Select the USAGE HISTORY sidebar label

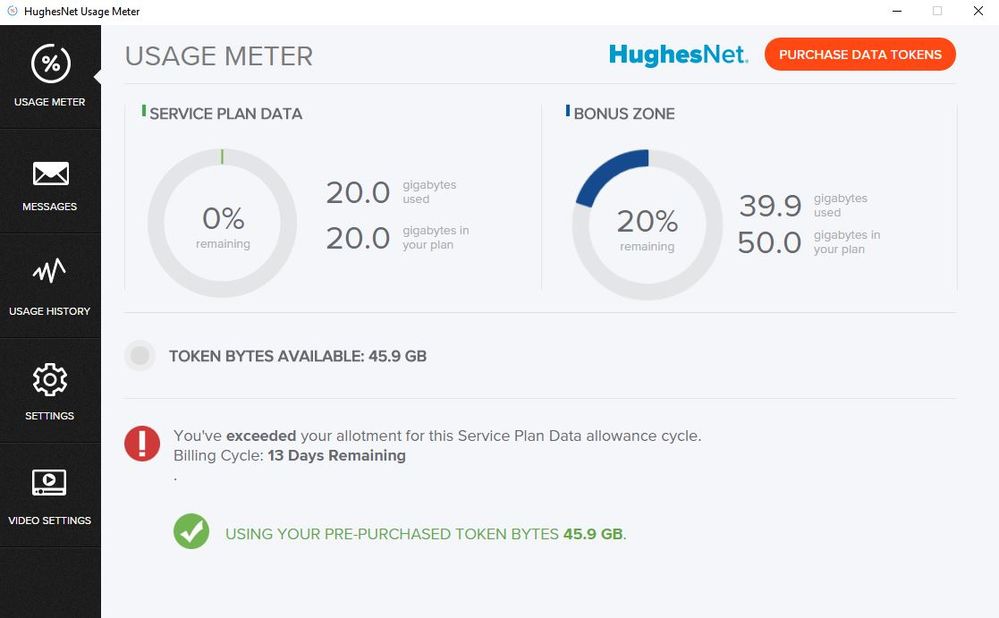[x=50, y=311]
